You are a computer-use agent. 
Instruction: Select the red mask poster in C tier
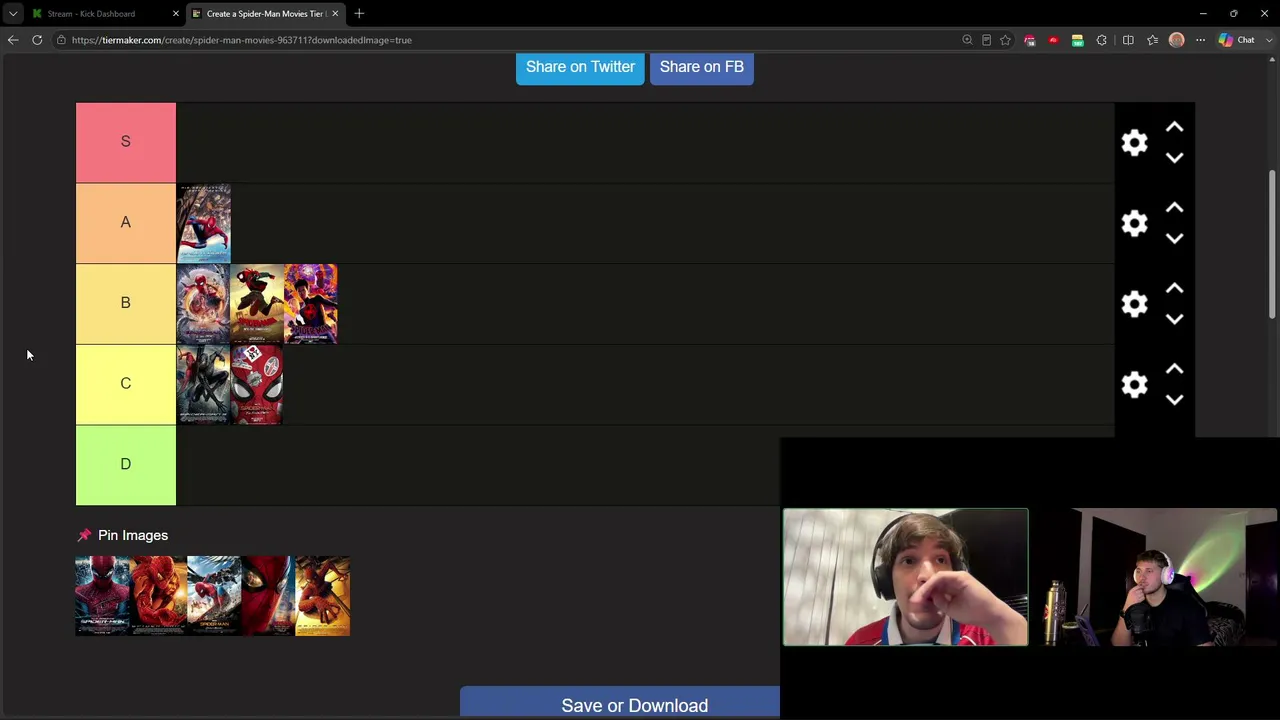pyautogui.click(x=257, y=385)
